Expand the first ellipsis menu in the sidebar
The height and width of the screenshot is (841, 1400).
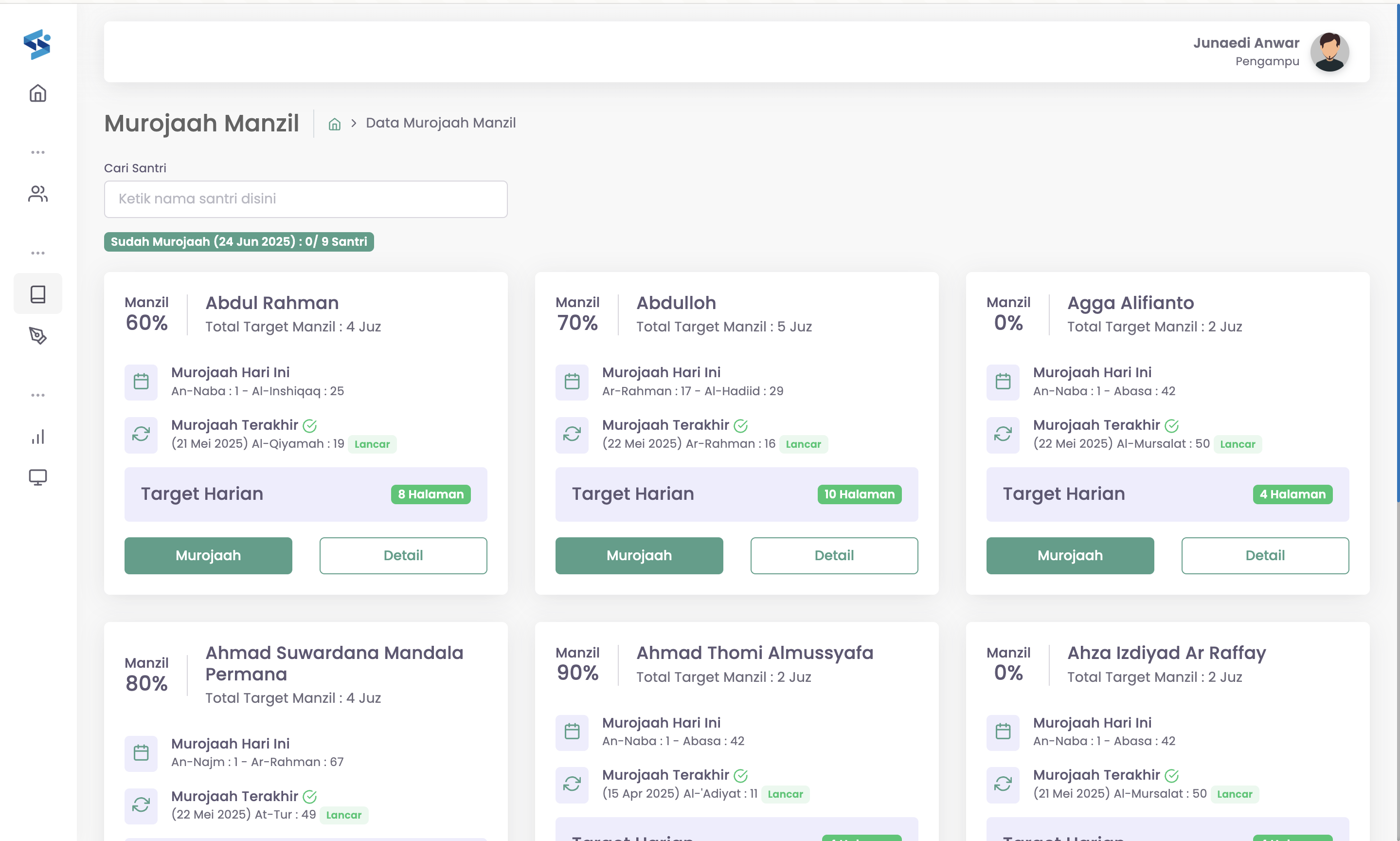coord(37,152)
